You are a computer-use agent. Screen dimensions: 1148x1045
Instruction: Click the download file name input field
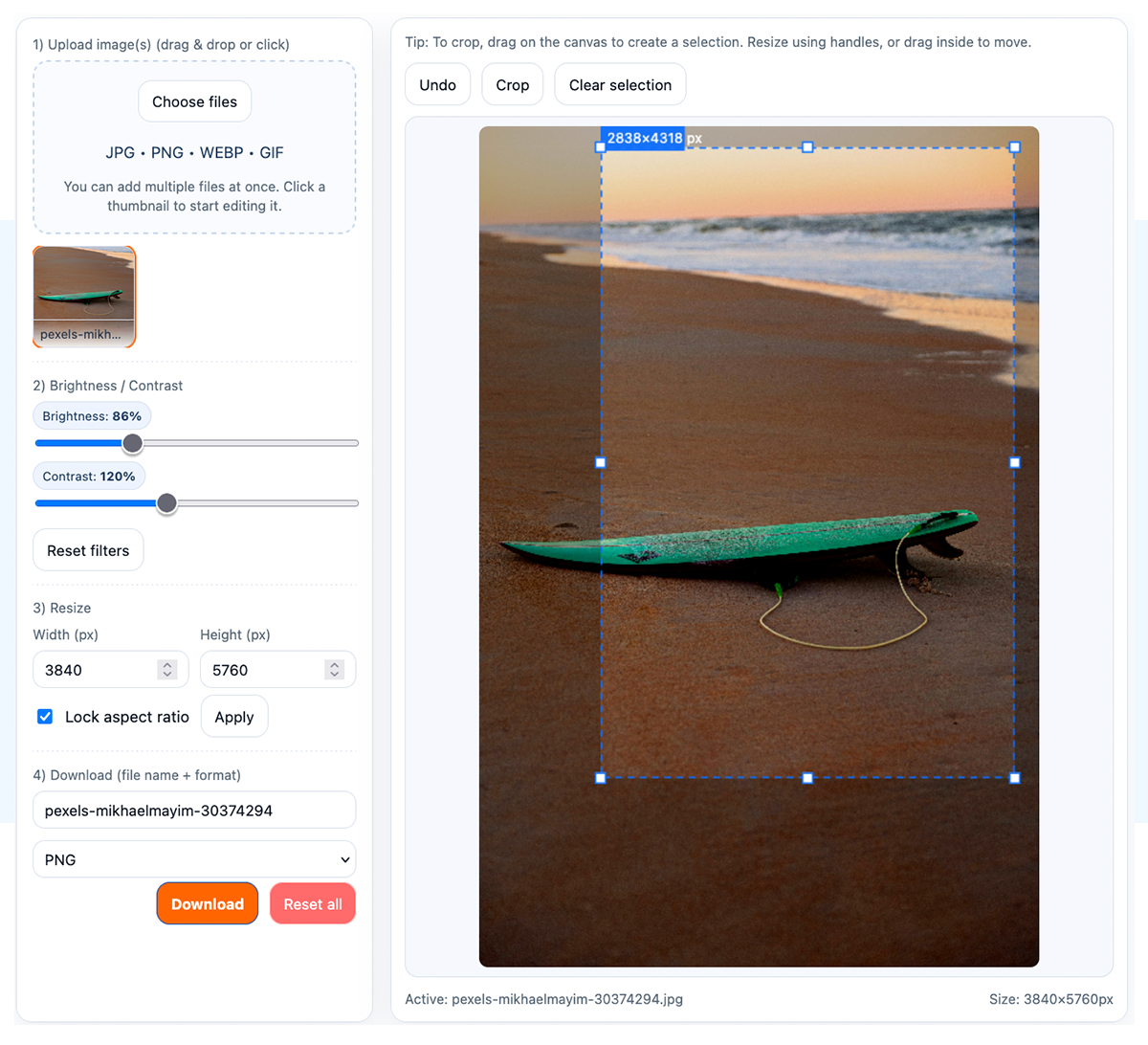tap(194, 810)
